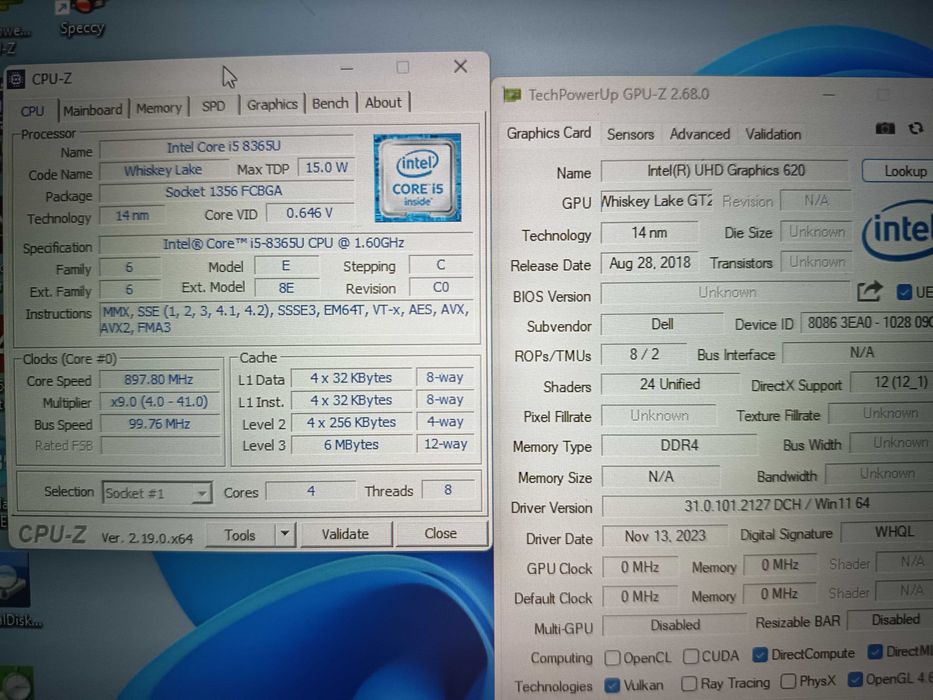Expand the Tools dropdown arrow in CPU-Z
The width and height of the screenshot is (933, 700).
[285, 534]
